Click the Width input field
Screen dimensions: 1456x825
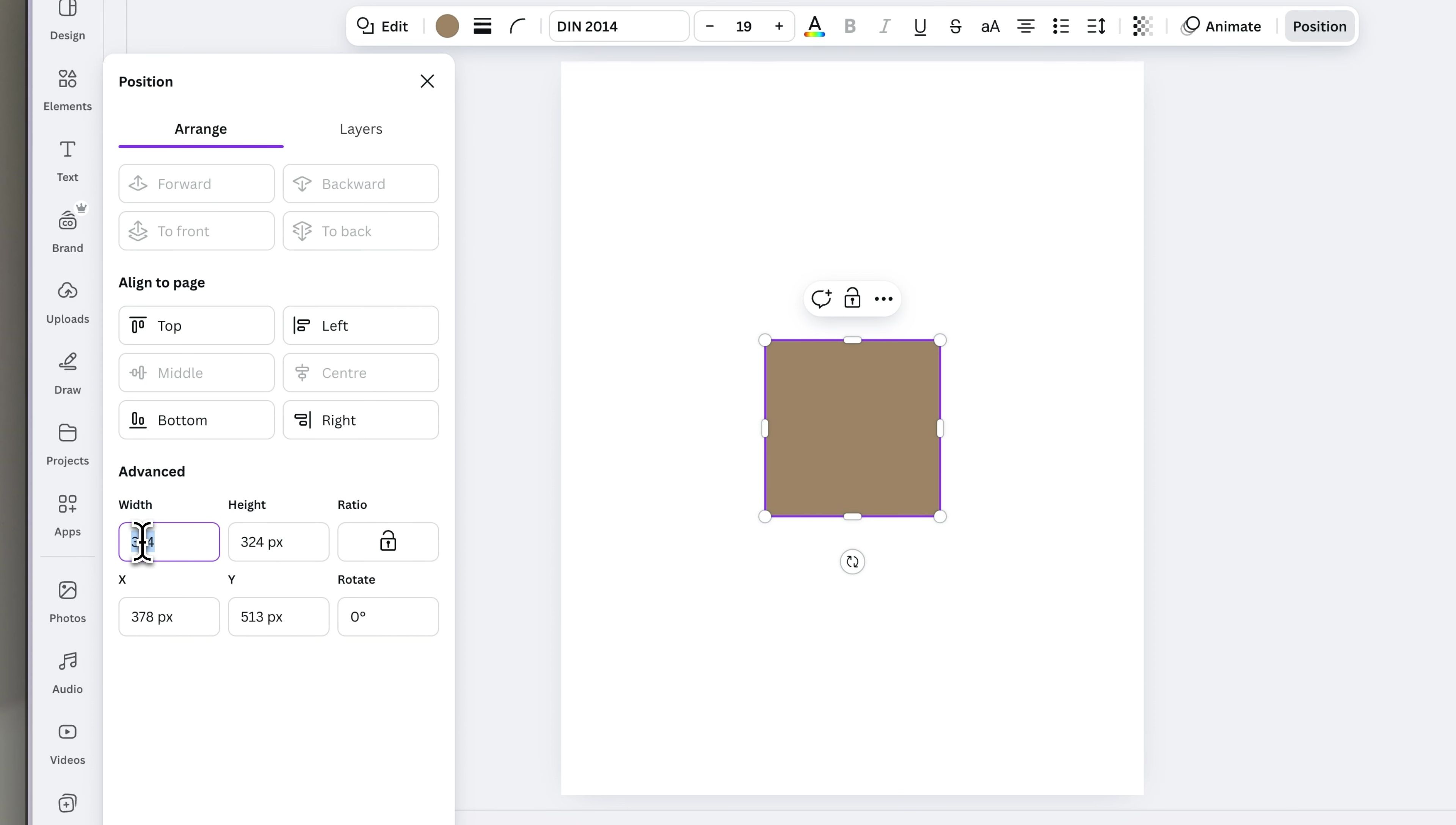point(169,542)
